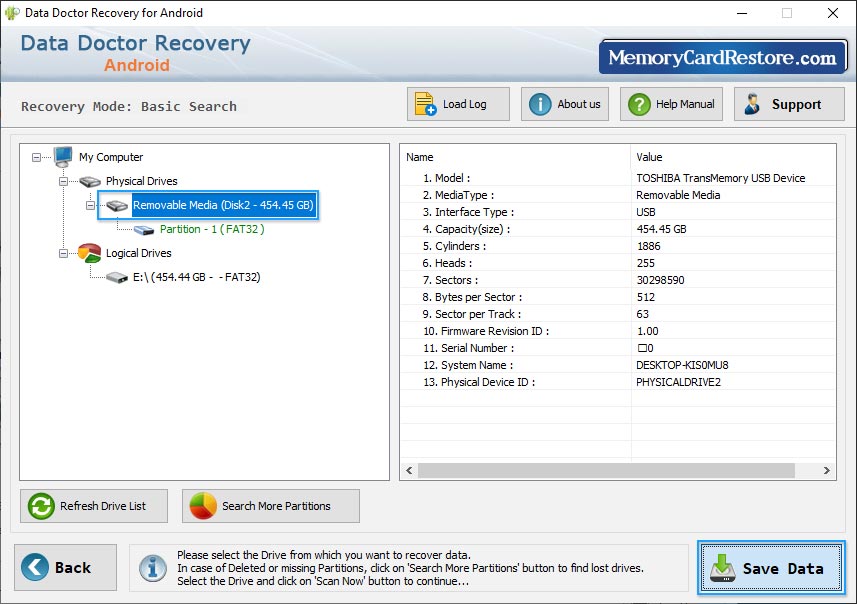Click the About us info icon
Image resolution: width=857 pixels, height=604 pixels.
coord(539,104)
